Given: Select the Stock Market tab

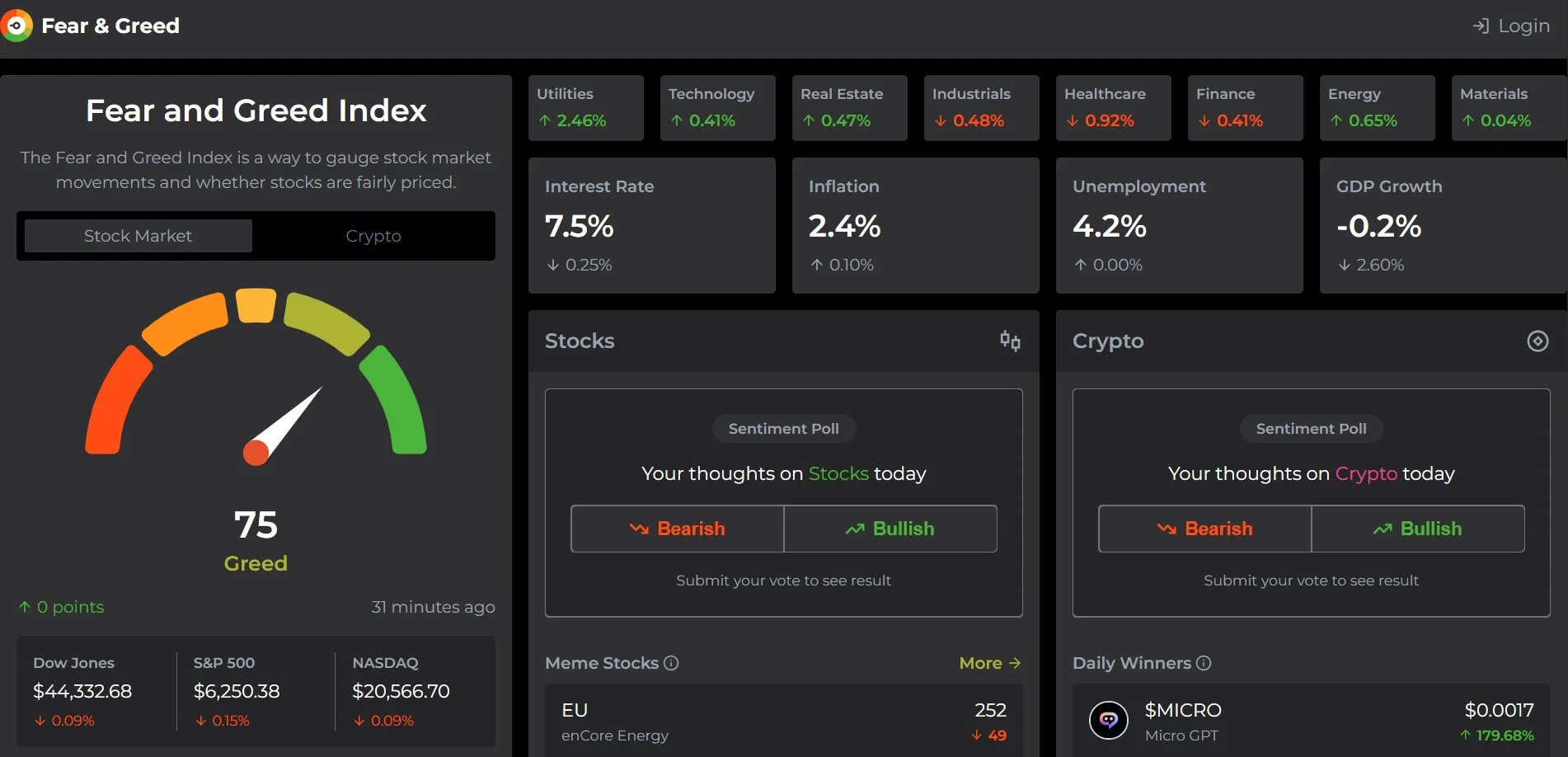Looking at the screenshot, I should 138,236.
